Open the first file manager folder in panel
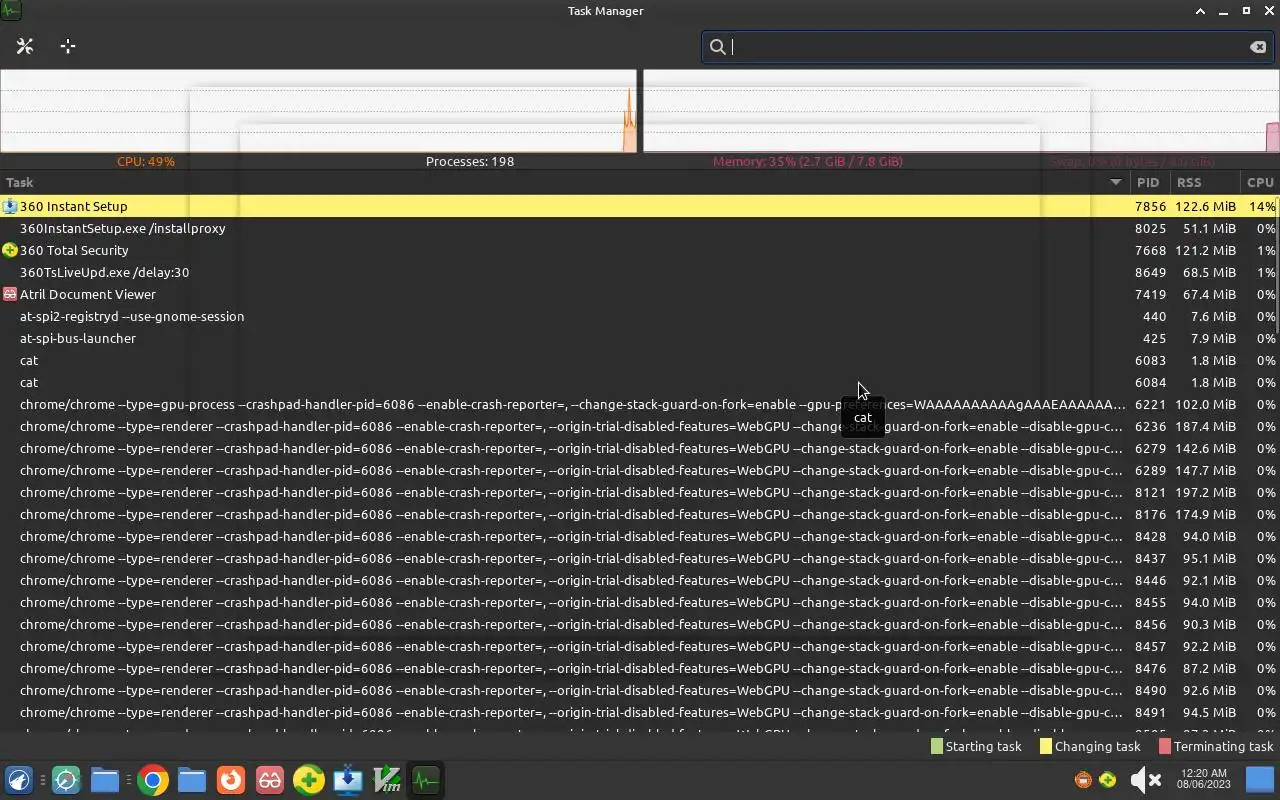This screenshot has height=800, width=1280. pos(105,780)
